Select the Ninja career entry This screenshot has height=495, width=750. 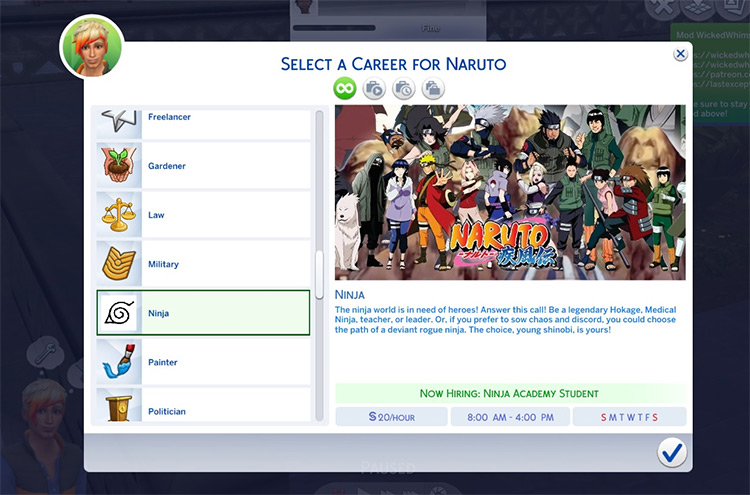pos(203,313)
